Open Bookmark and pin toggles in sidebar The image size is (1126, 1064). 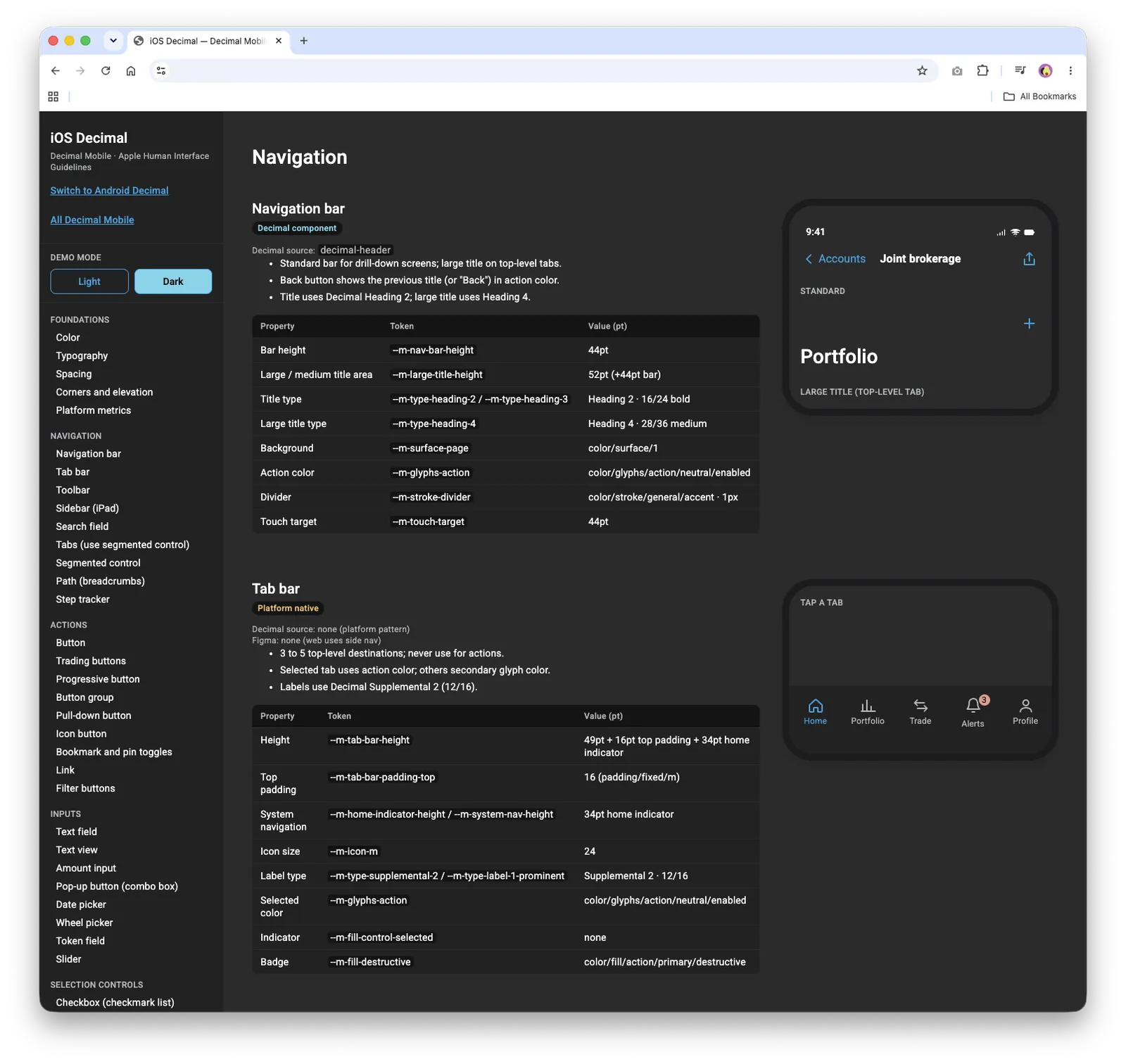[x=114, y=752]
